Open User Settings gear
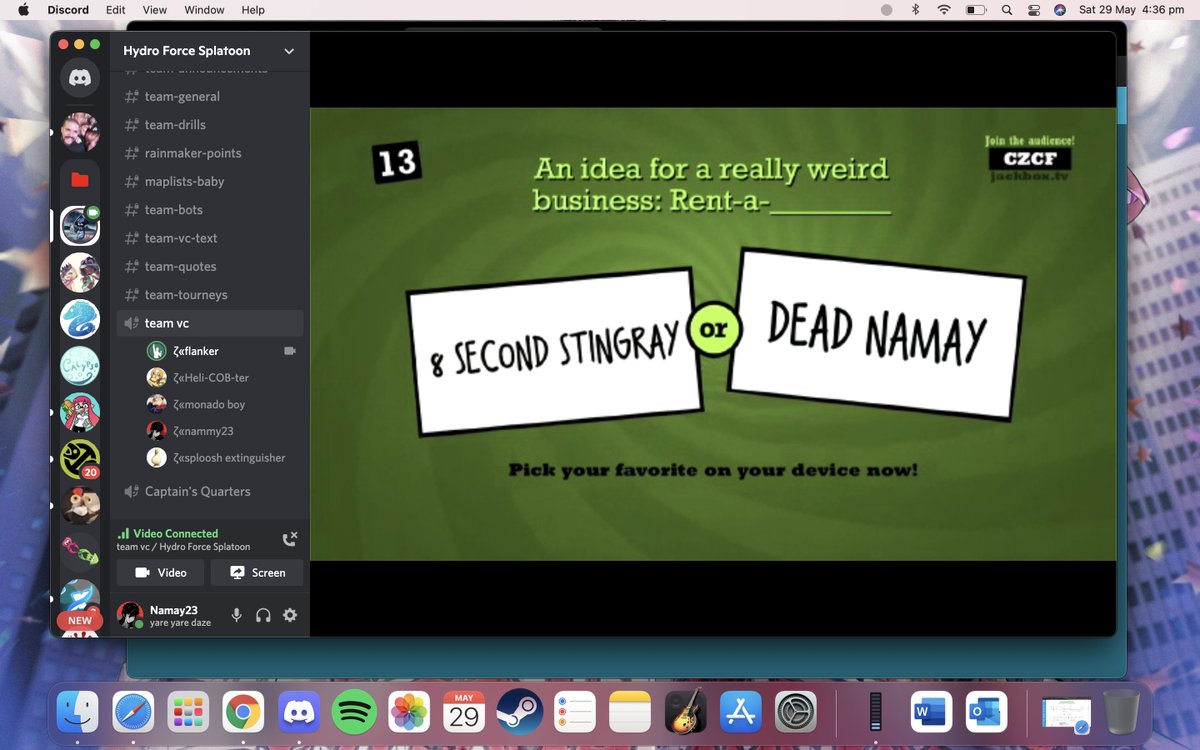 (x=290, y=616)
